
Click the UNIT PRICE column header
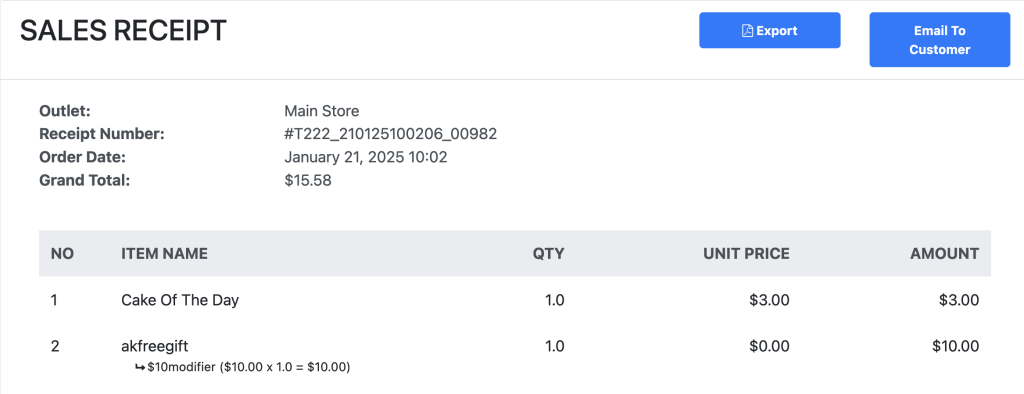[746, 254]
